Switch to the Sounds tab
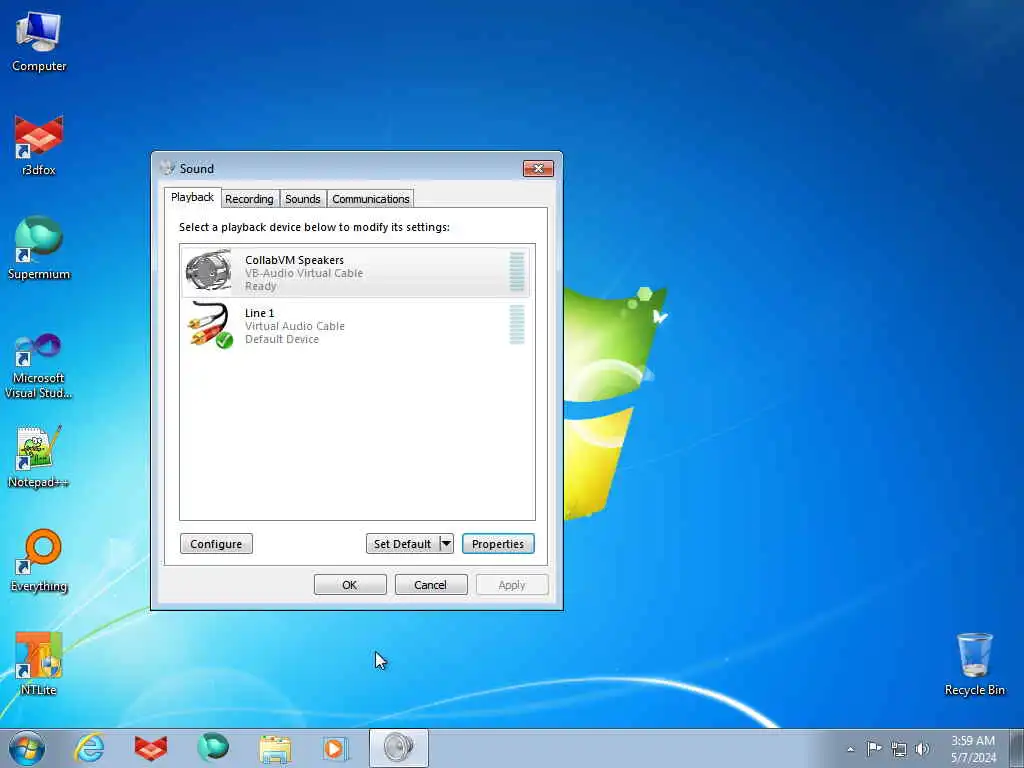Viewport: 1024px width, 768px height. click(x=302, y=199)
